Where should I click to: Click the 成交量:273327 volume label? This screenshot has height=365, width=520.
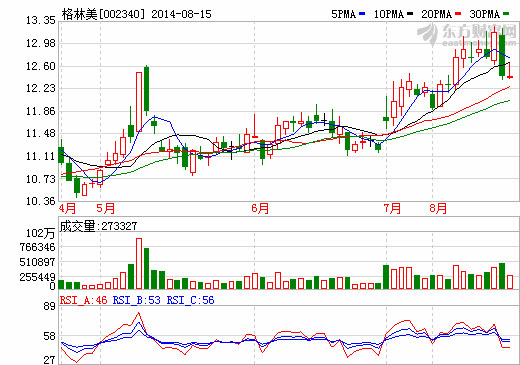tap(98, 226)
